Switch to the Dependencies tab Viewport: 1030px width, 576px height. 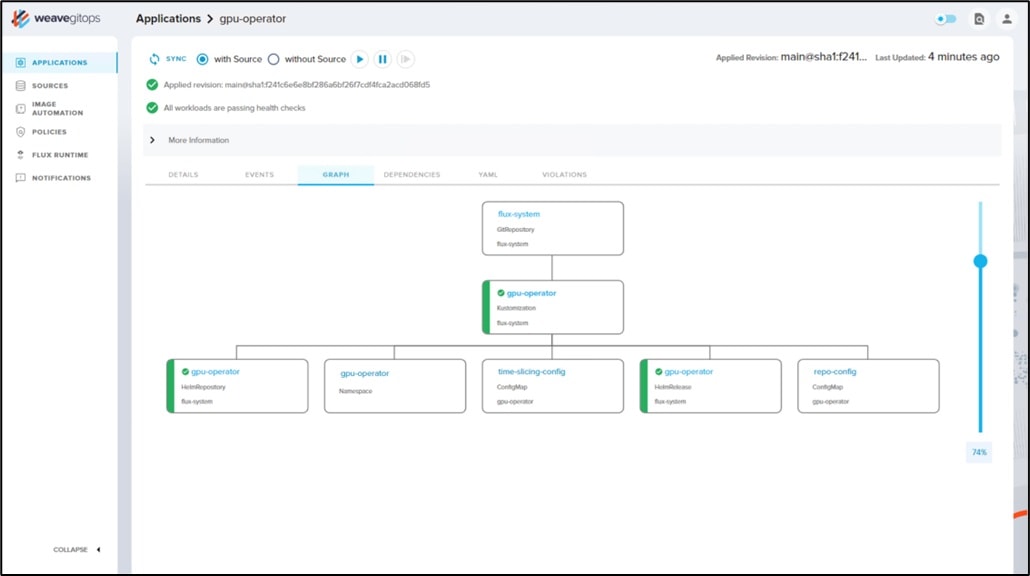(x=412, y=175)
